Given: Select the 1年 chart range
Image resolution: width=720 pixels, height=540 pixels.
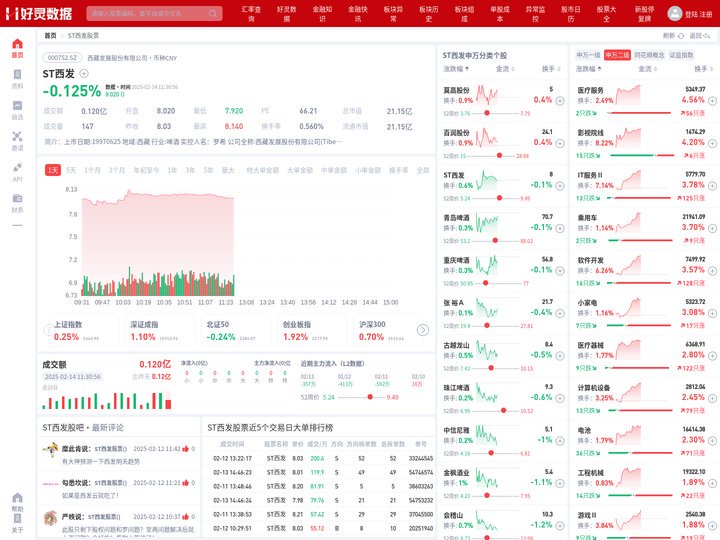Looking at the screenshot, I should 172,170.
